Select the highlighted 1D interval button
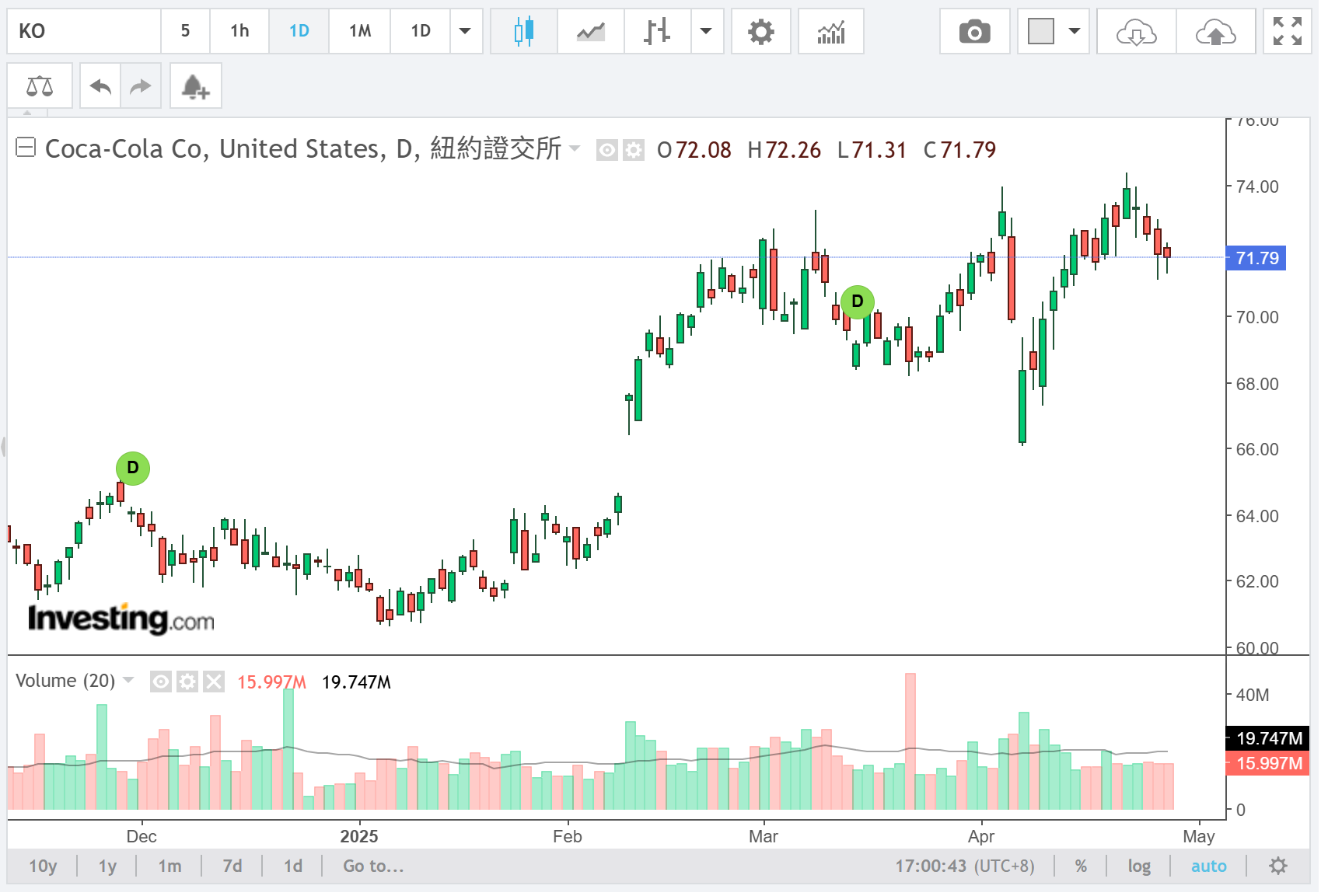The width and height of the screenshot is (1321, 896). point(299,31)
